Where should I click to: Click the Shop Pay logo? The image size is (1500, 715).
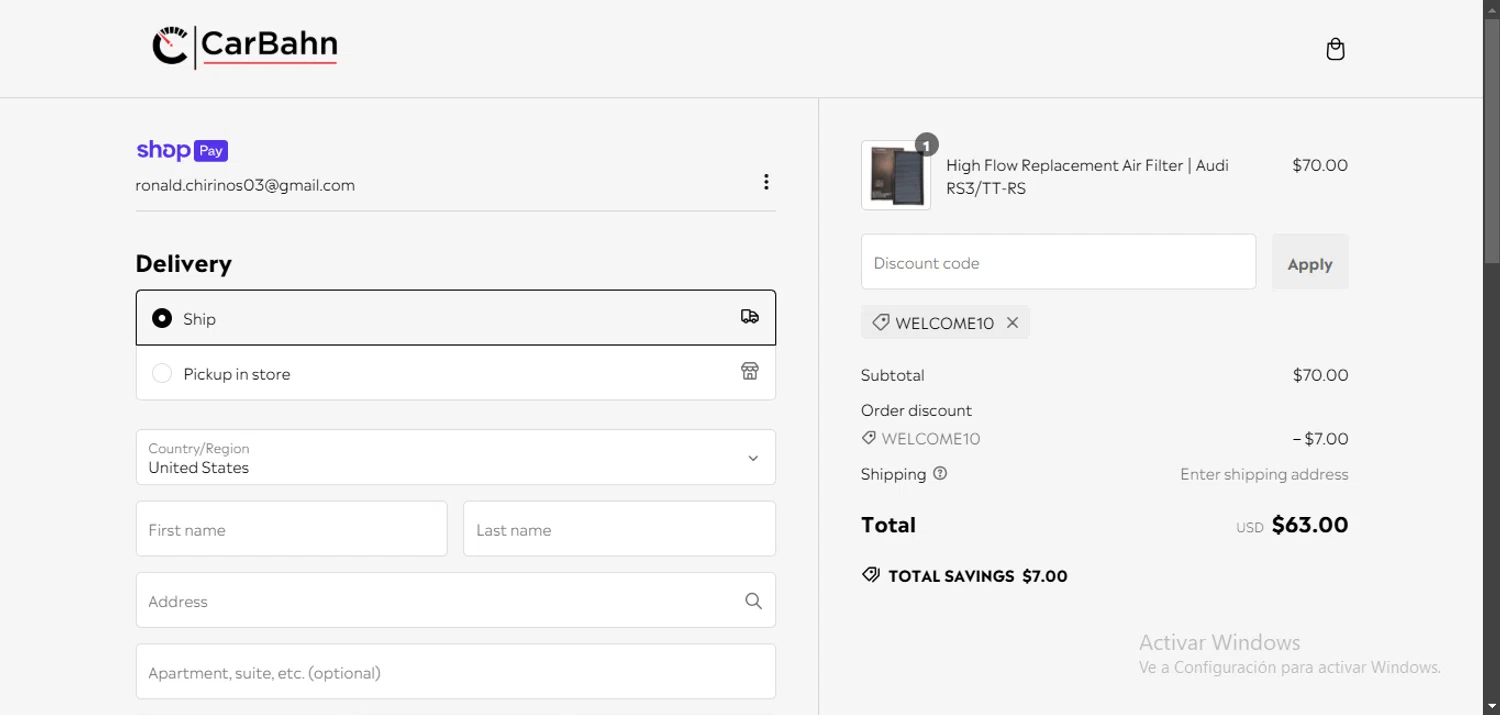point(182,150)
